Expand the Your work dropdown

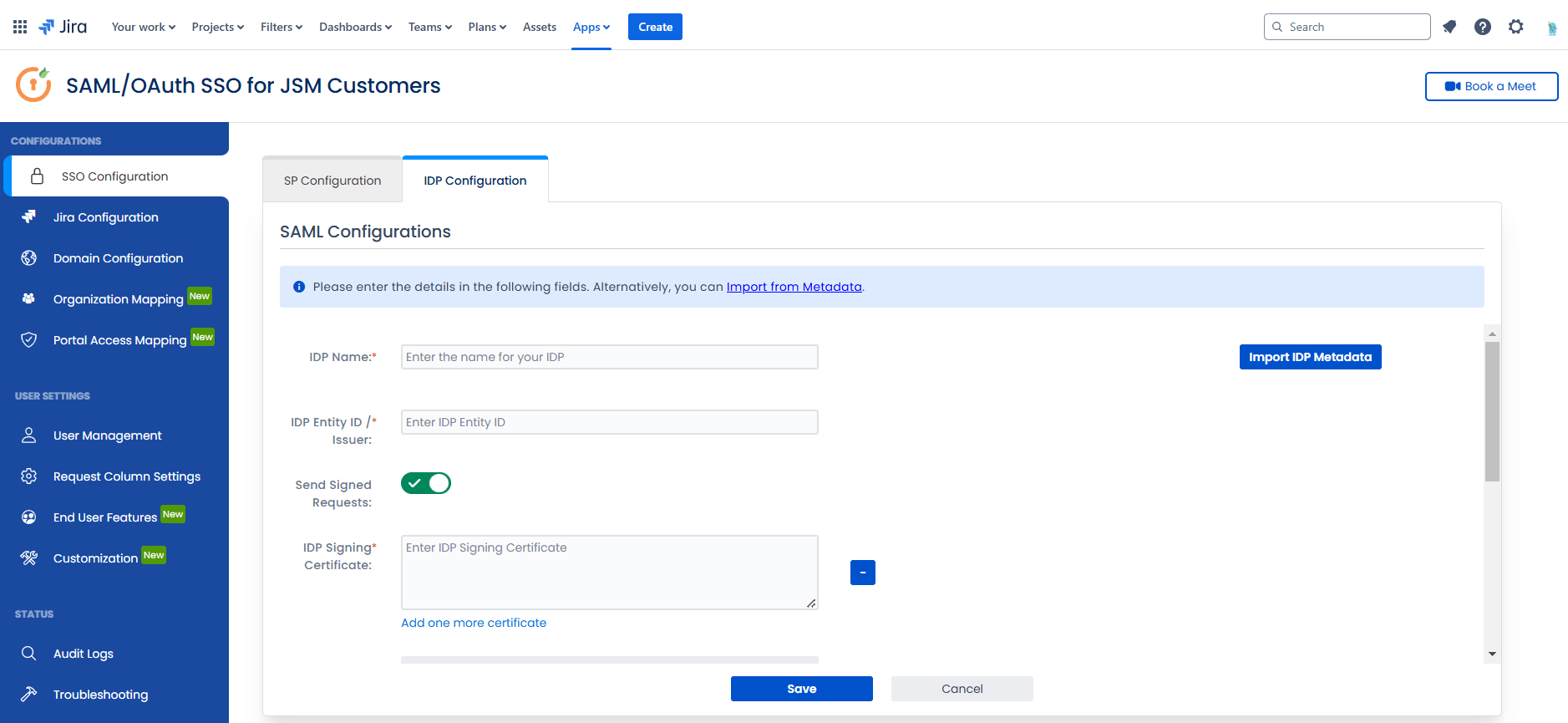[144, 27]
